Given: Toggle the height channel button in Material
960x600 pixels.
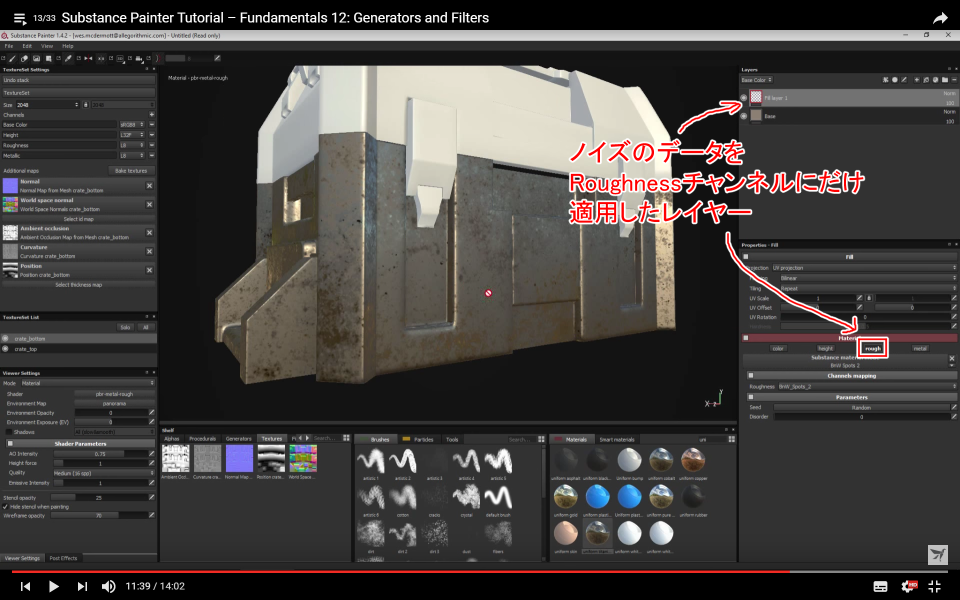Looking at the screenshot, I should tap(825, 348).
